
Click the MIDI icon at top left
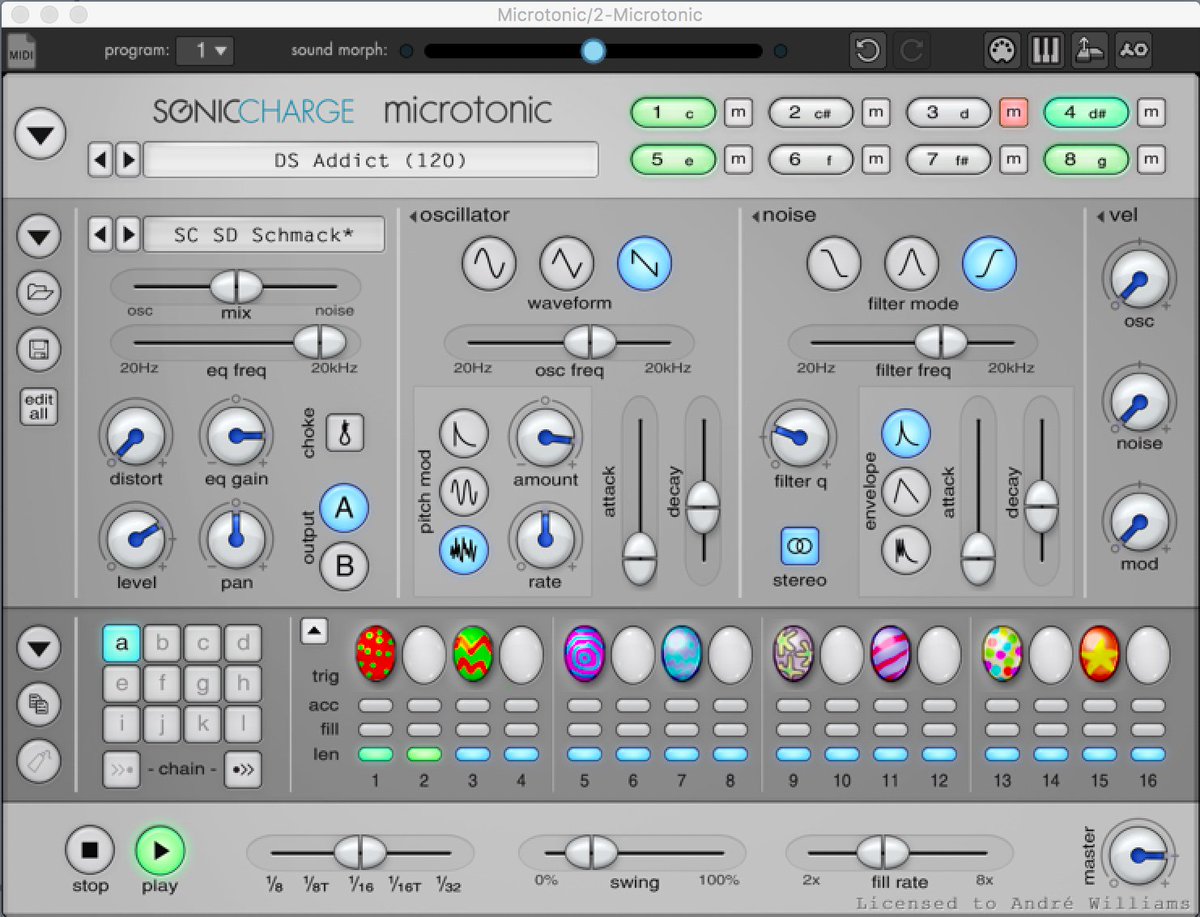(20, 51)
